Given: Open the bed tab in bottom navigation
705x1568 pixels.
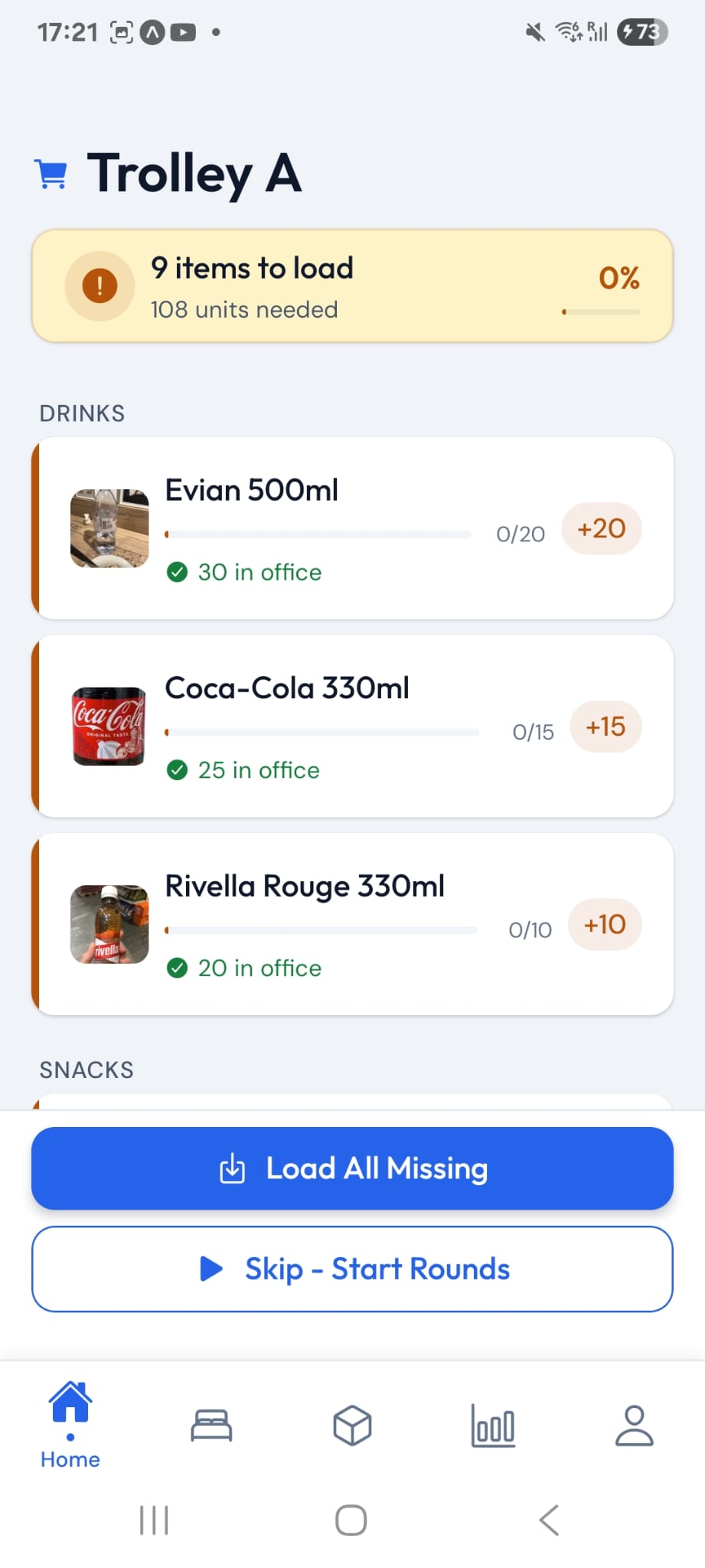Looking at the screenshot, I should coord(211,1426).
